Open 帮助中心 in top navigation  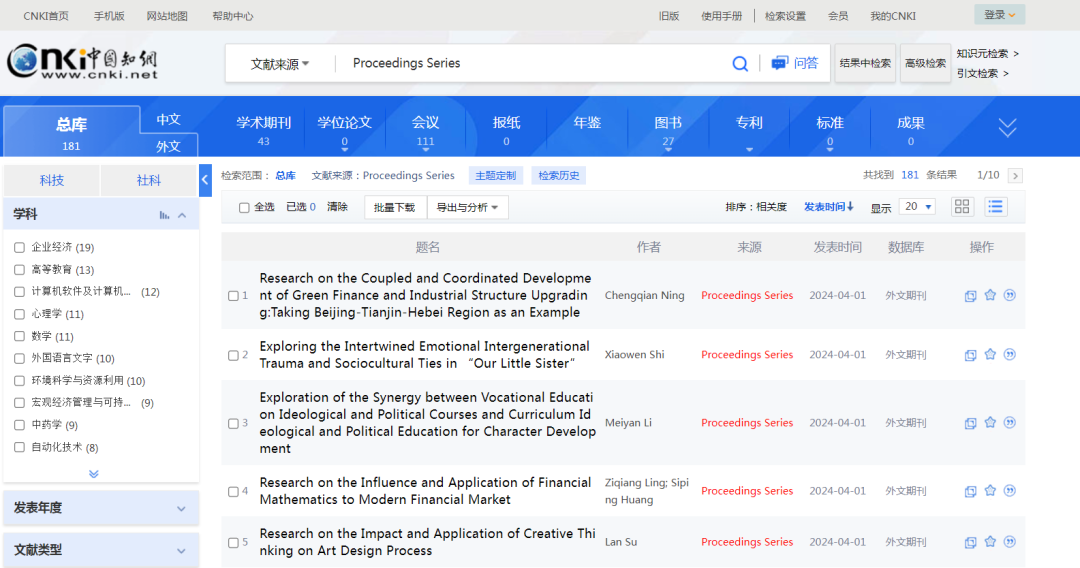click(233, 16)
